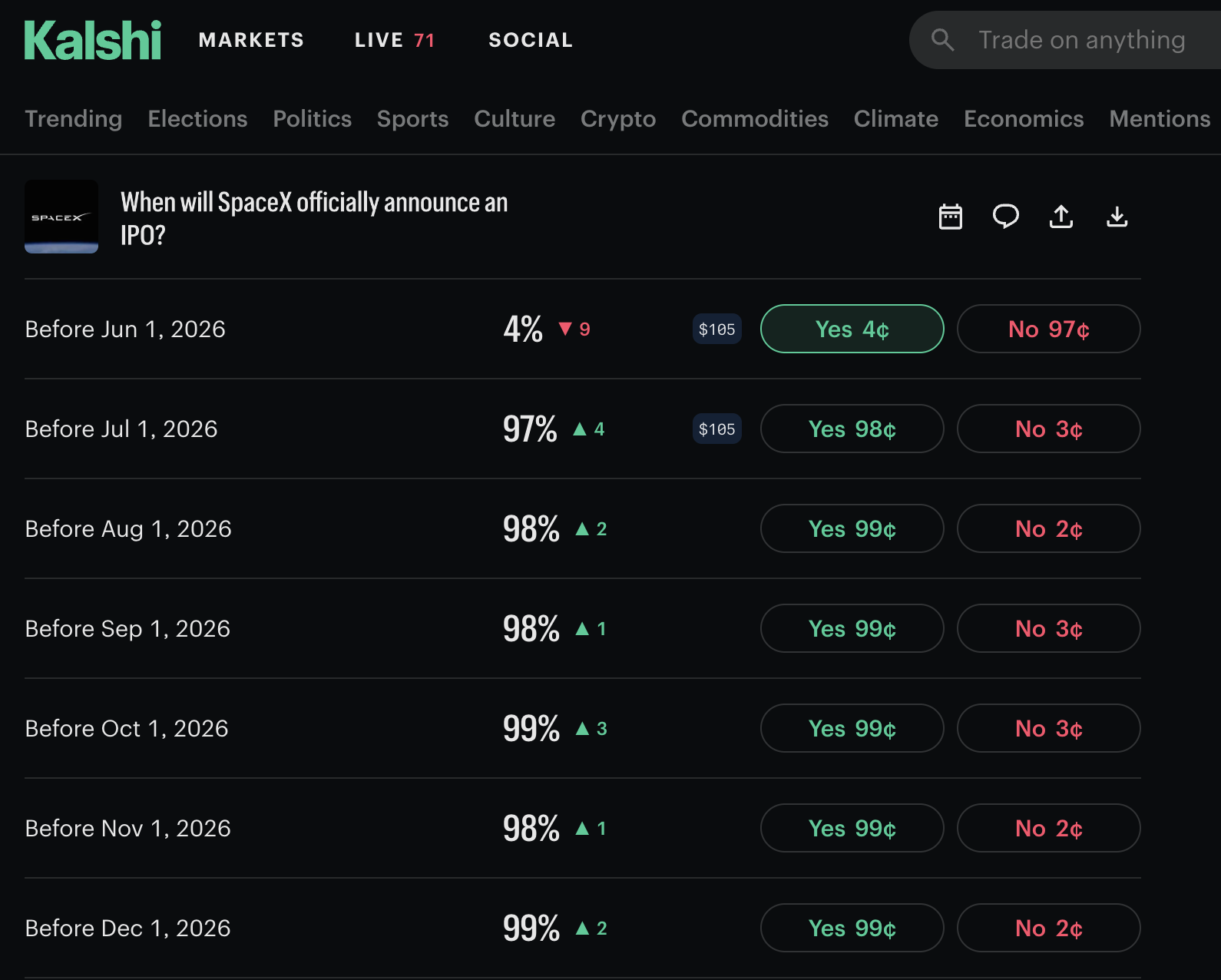
Task: Select the 'Before Dec 1, 2026' row label
Action: (127, 929)
